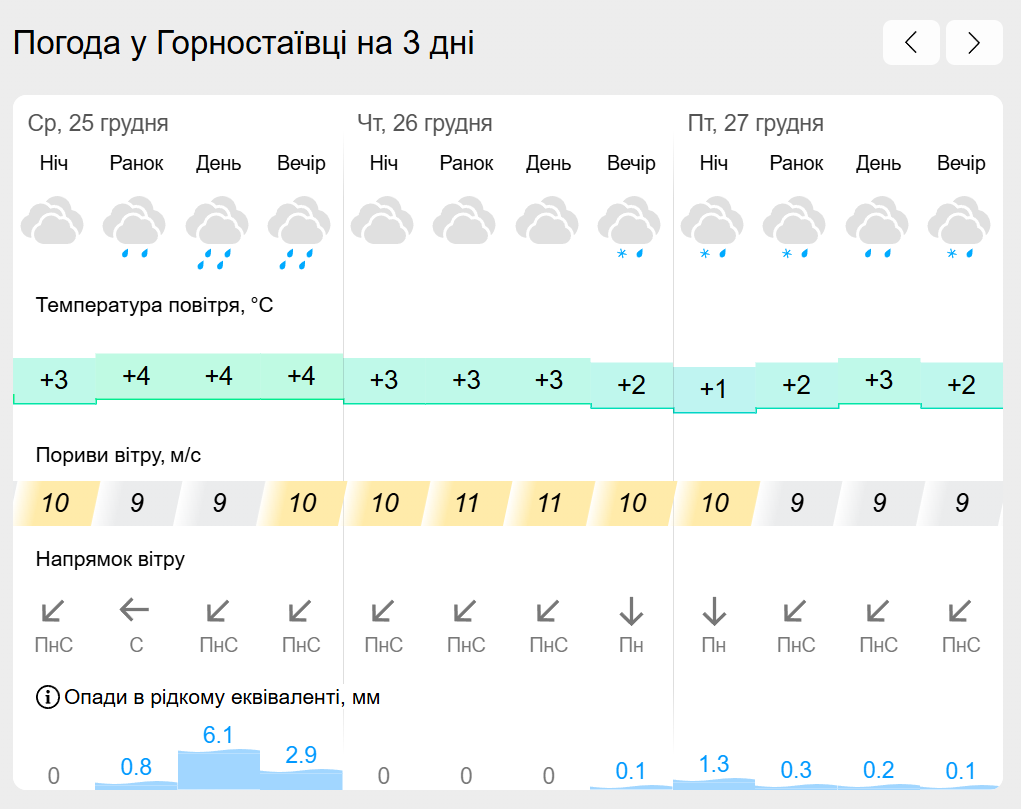
Task: Open Чт, 26 грудня day header
Action: click(x=425, y=123)
